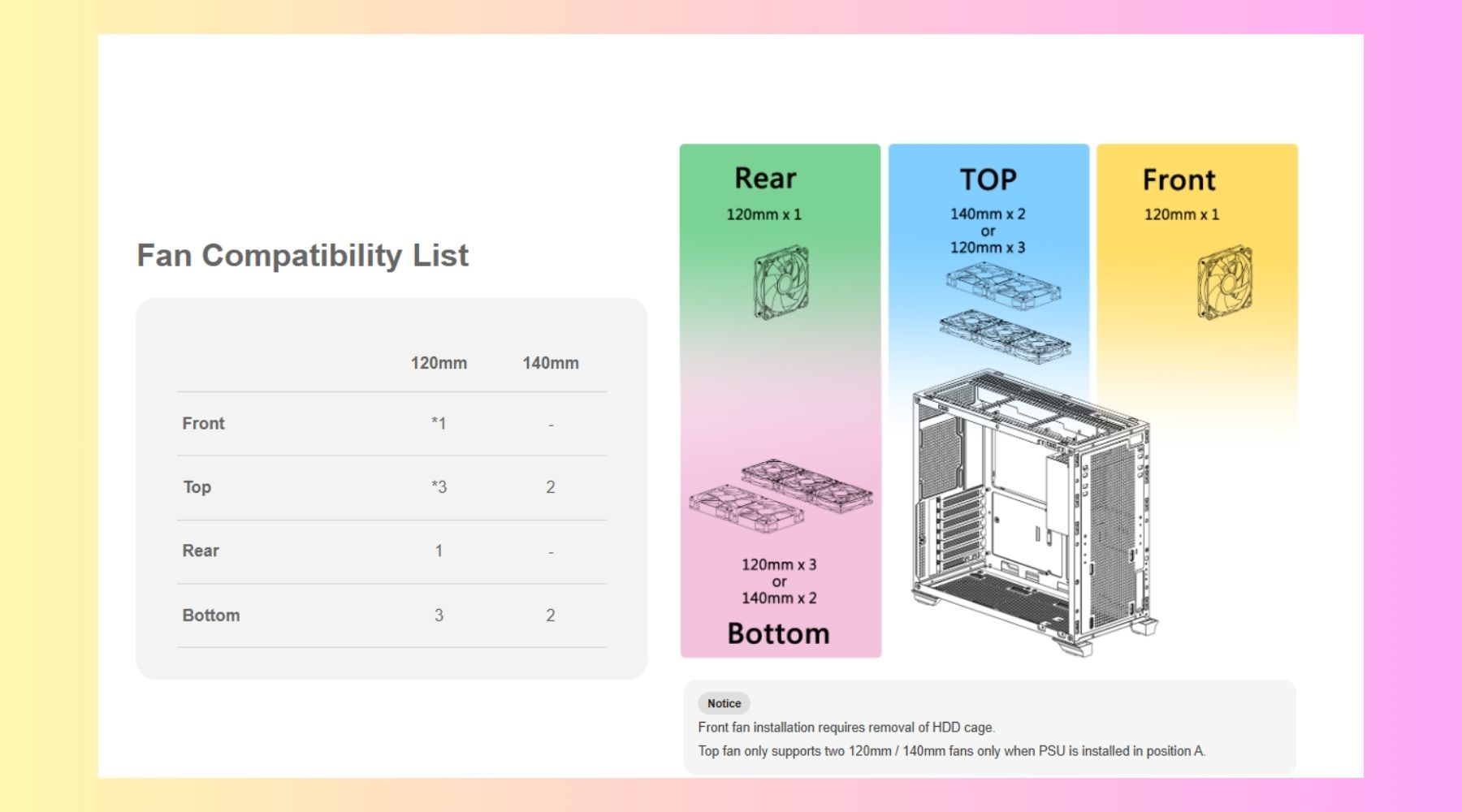Click the fan icon in the yellow Front panel

click(x=1224, y=283)
